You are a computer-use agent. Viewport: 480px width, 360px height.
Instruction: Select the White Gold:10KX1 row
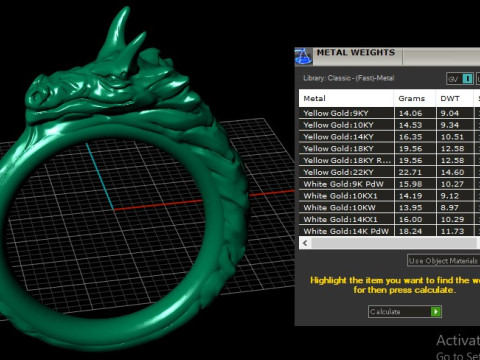[x=389, y=196]
